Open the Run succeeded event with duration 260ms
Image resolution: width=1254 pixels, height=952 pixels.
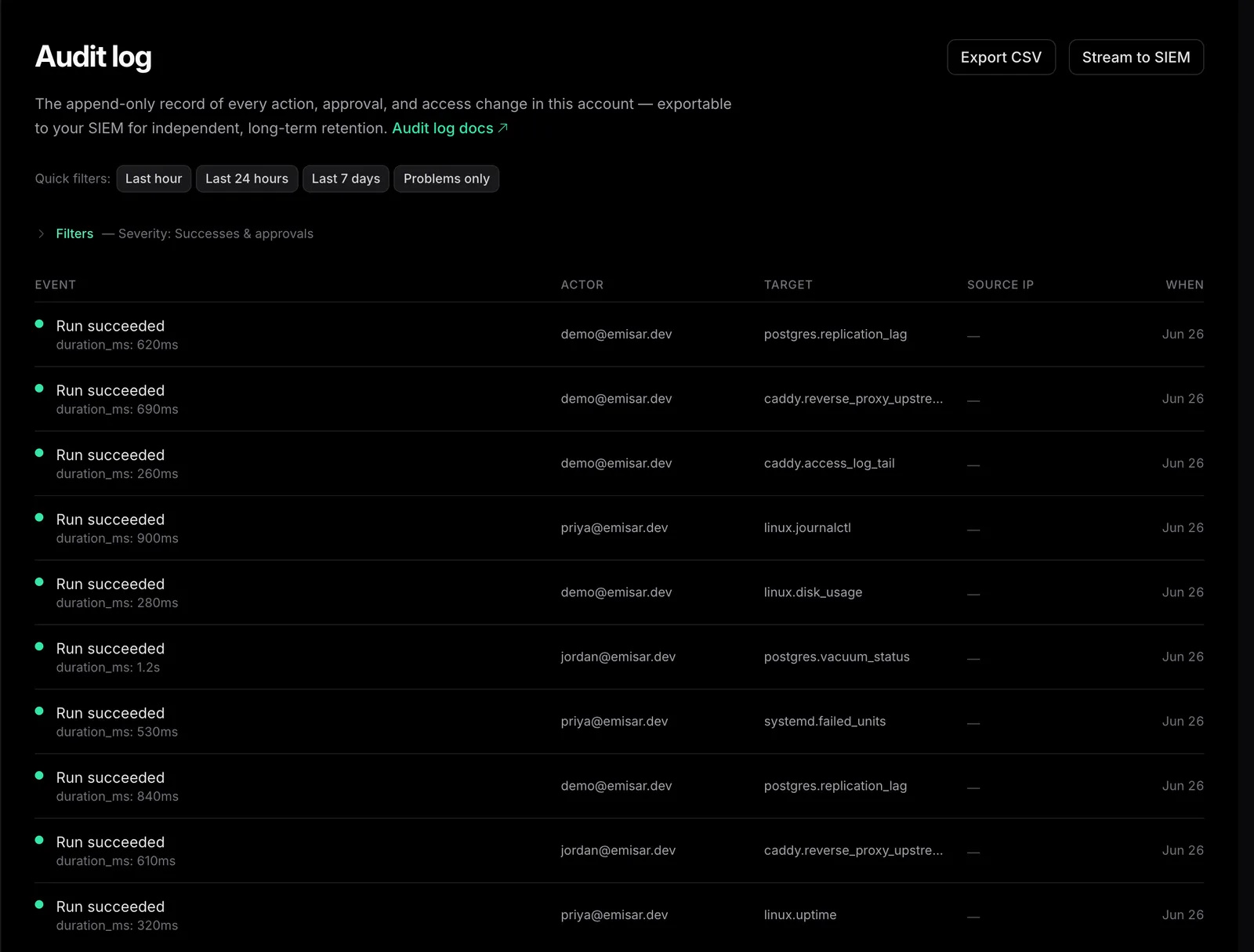(x=619, y=464)
